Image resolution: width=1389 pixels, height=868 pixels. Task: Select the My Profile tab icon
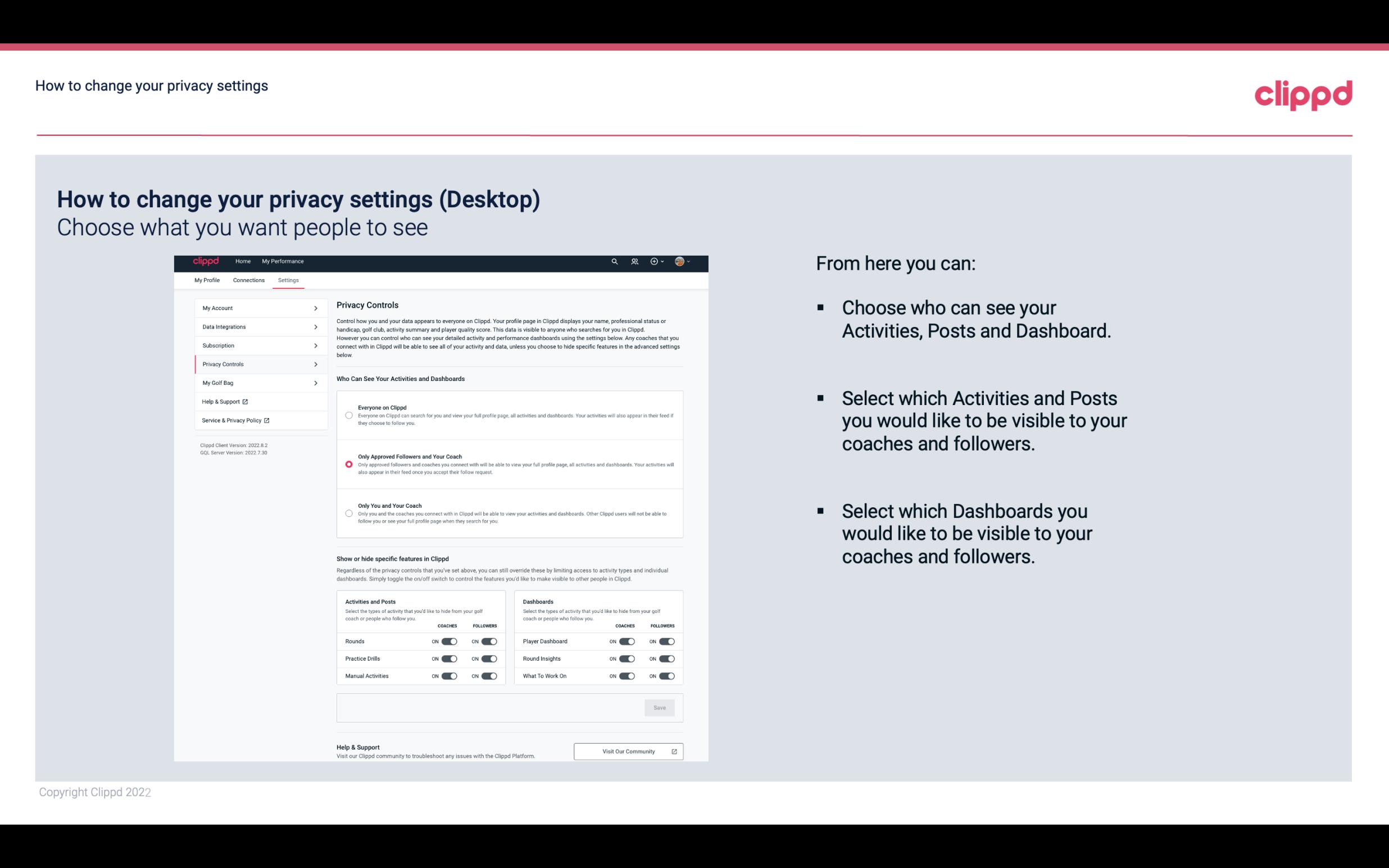tap(207, 279)
